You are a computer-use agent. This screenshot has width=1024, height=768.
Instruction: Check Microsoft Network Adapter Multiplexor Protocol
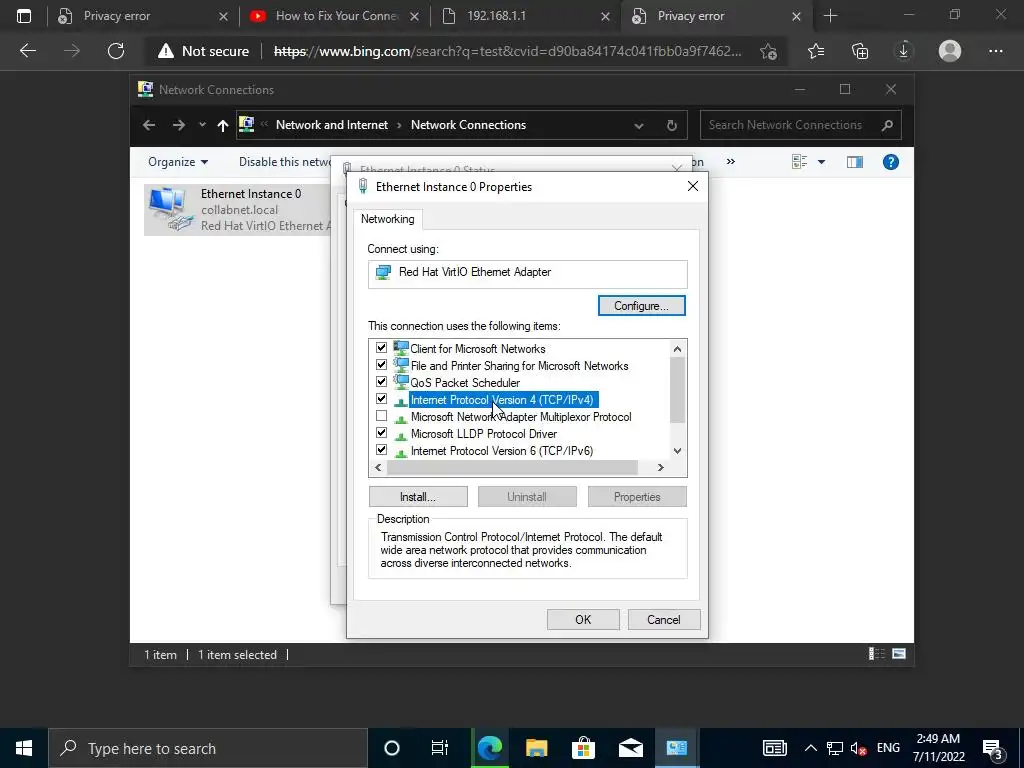(381, 416)
